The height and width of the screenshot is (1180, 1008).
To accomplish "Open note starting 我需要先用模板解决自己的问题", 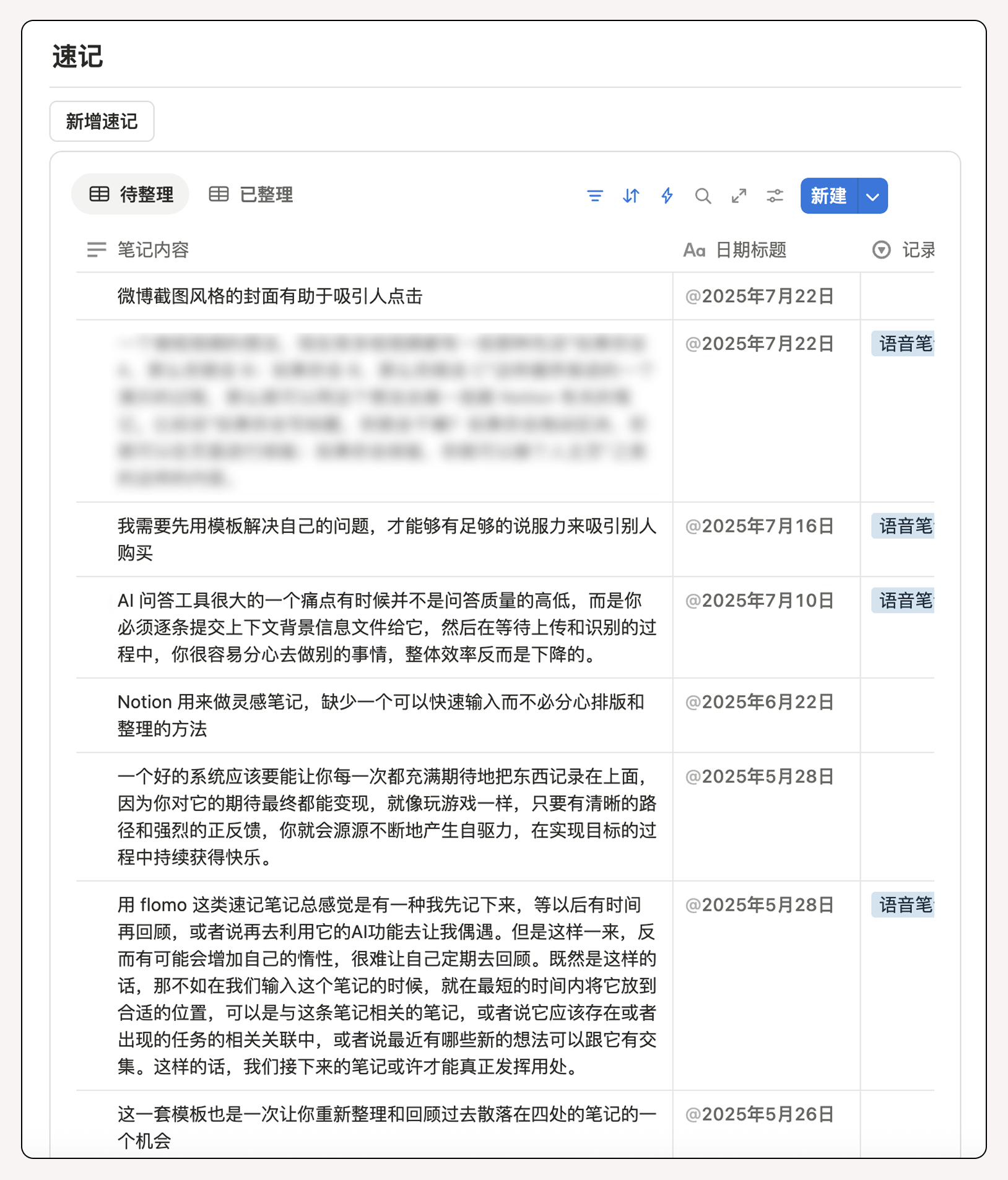I will [387, 539].
